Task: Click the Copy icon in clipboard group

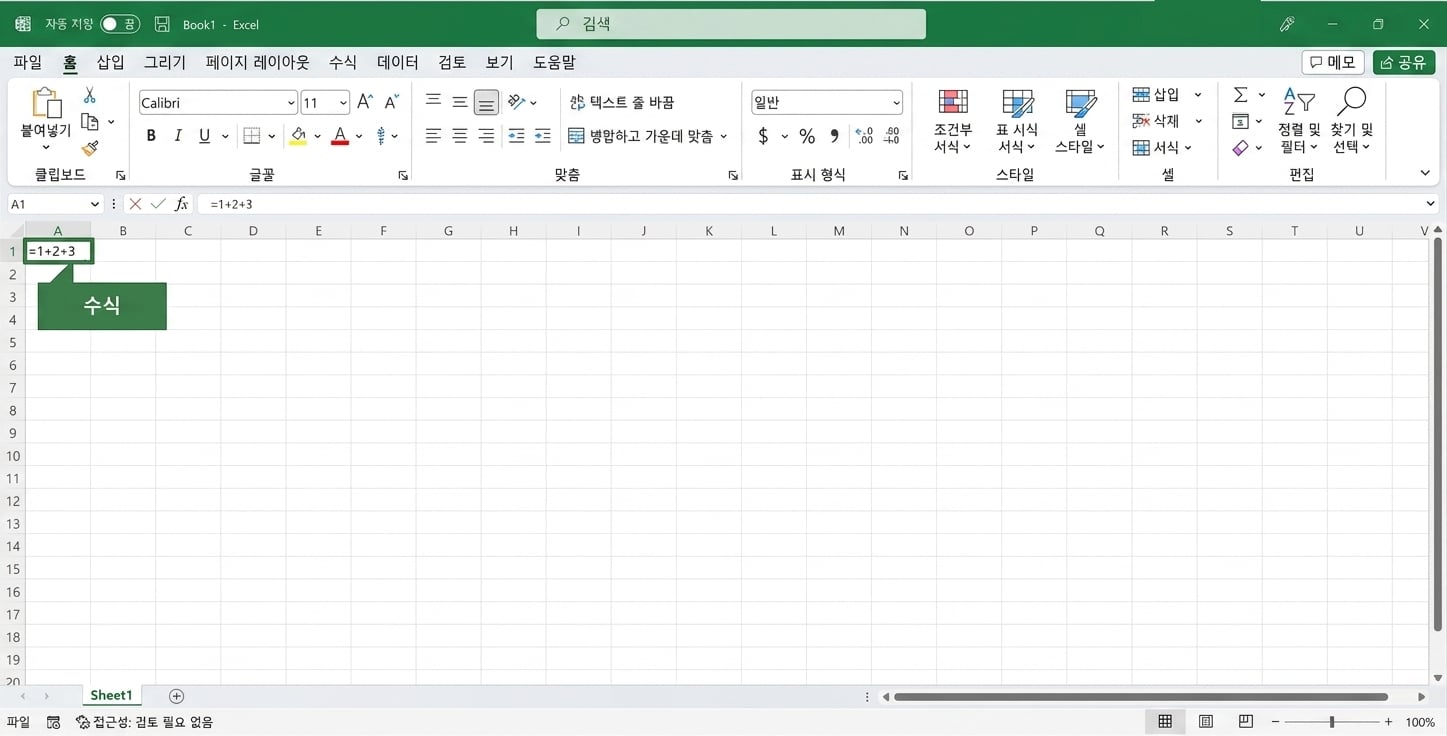Action: pyautogui.click(x=90, y=122)
